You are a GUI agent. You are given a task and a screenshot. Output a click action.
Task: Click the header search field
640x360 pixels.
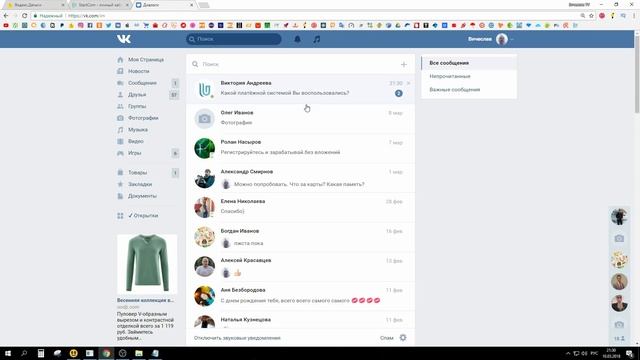[234, 39]
